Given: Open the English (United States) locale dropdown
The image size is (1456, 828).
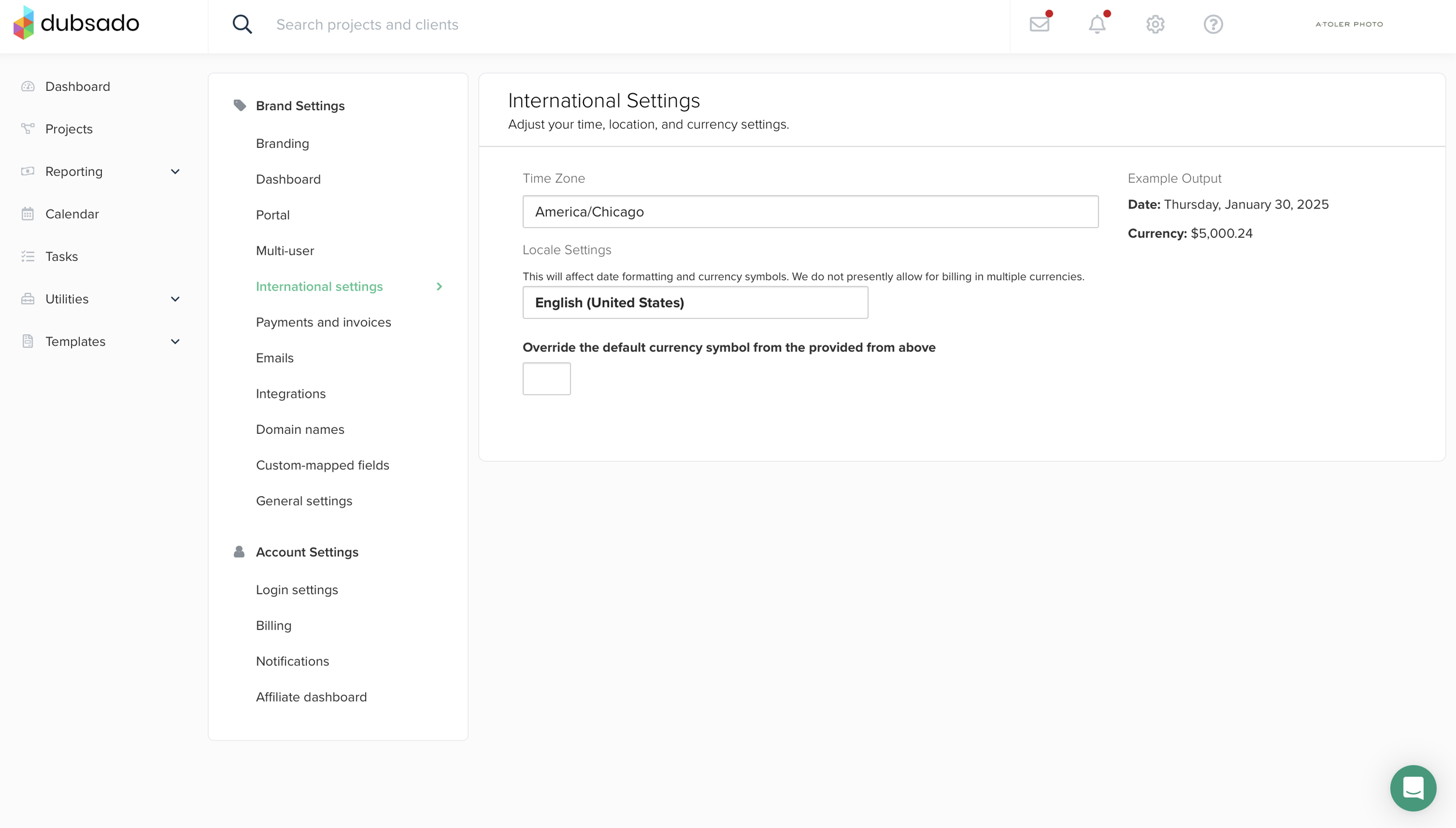Looking at the screenshot, I should click(695, 302).
